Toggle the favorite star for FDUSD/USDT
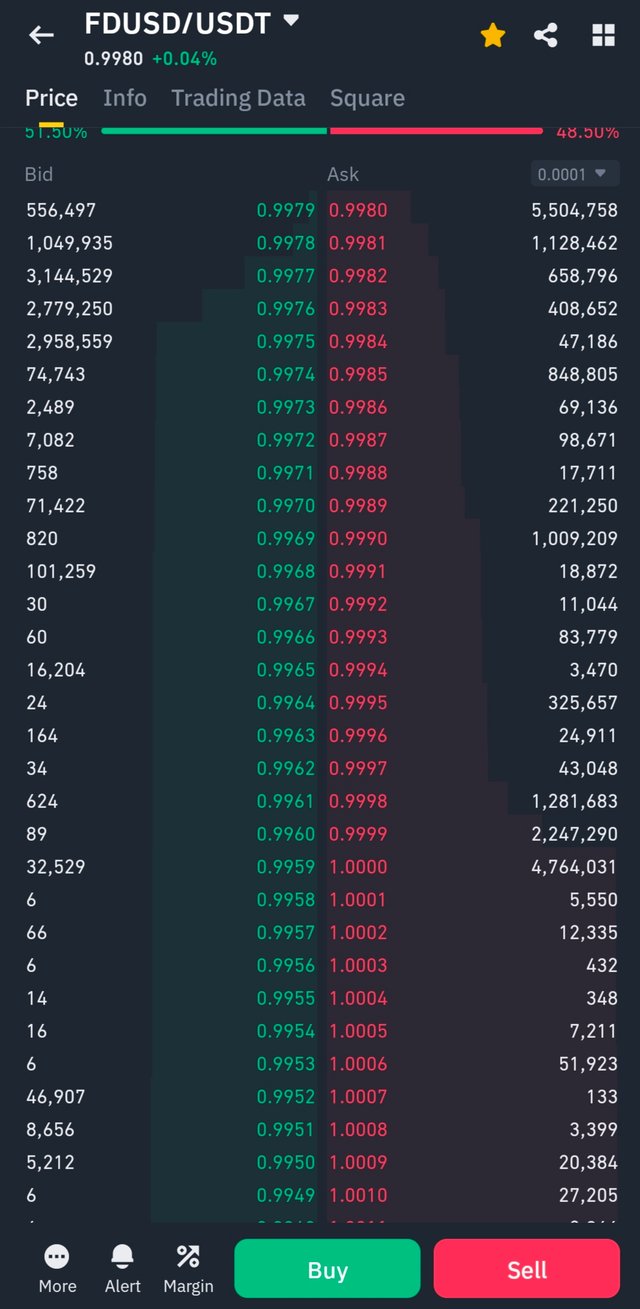Screen dimensions: 640x1309 coord(492,36)
